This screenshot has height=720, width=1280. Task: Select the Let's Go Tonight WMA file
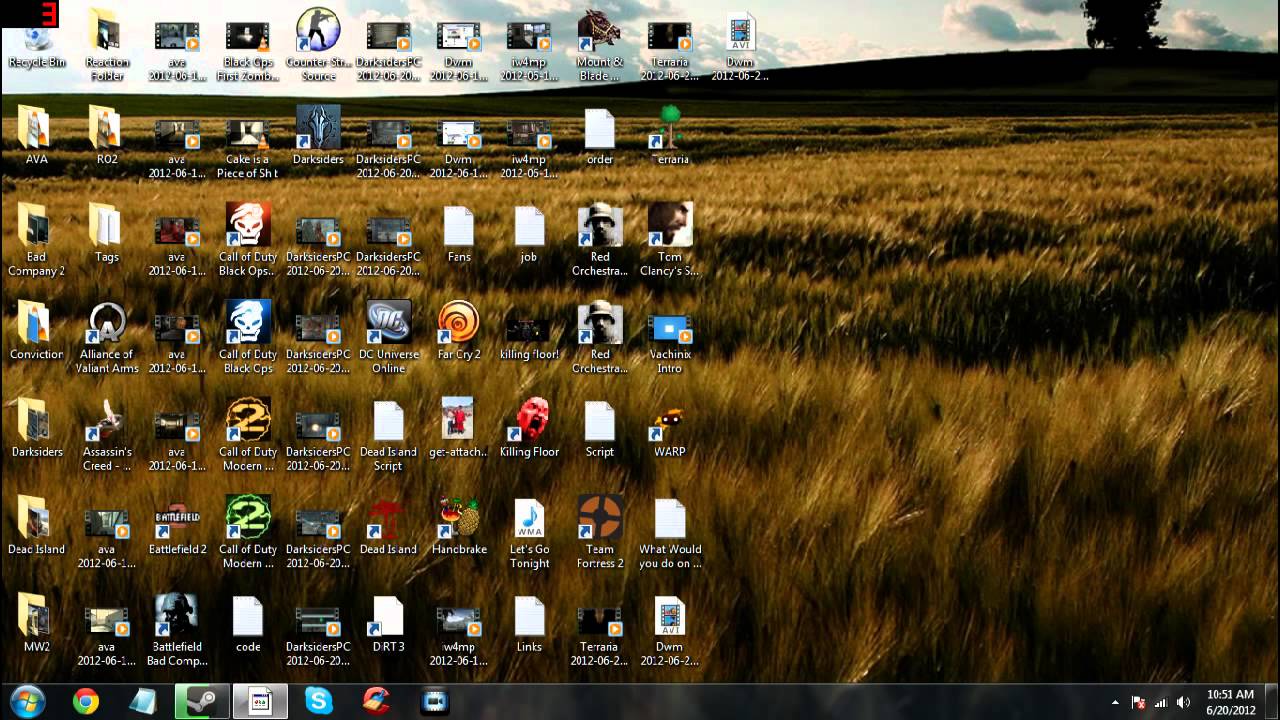529,533
